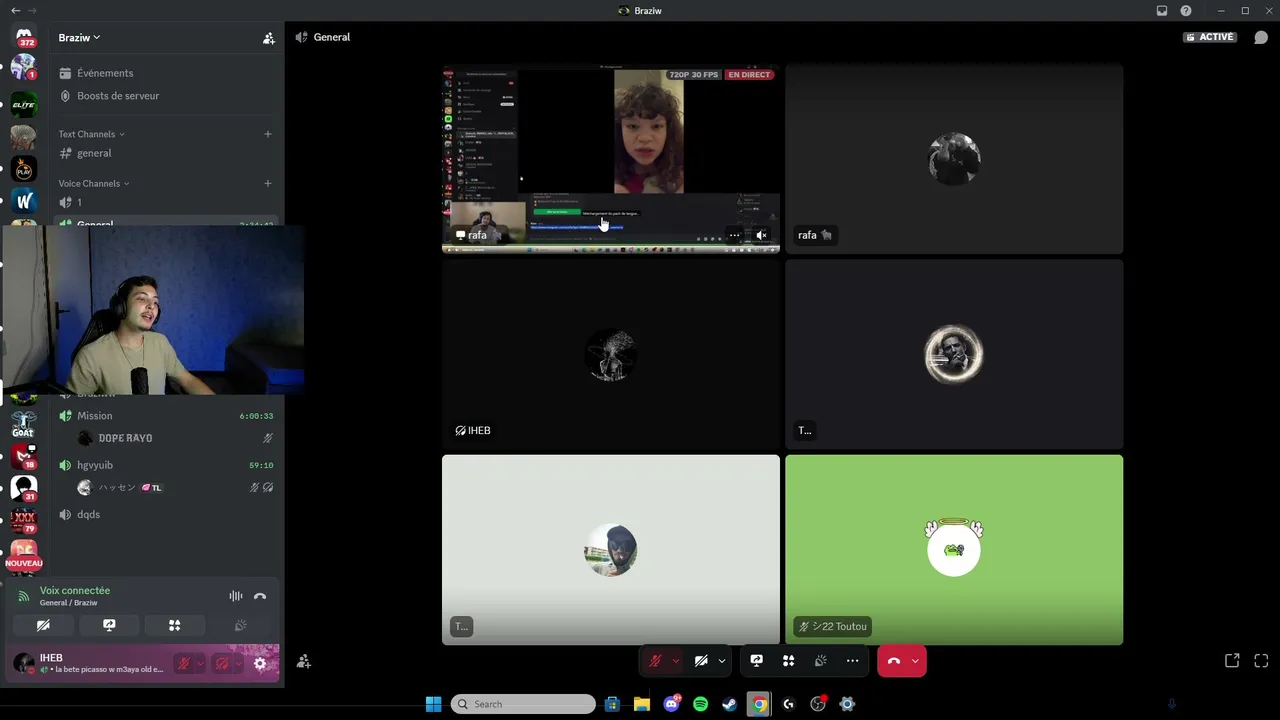Click the Voix connectée status link
1280x720 pixels.
point(75,591)
